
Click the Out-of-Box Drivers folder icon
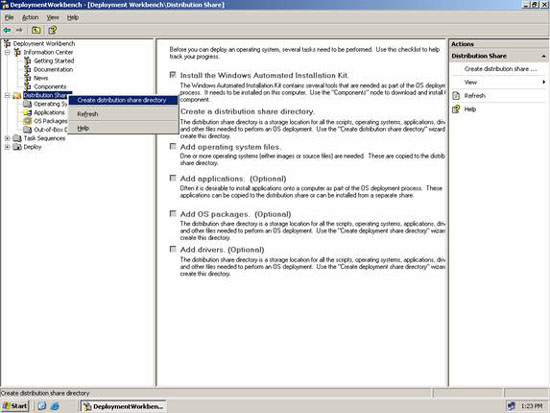[27, 130]
